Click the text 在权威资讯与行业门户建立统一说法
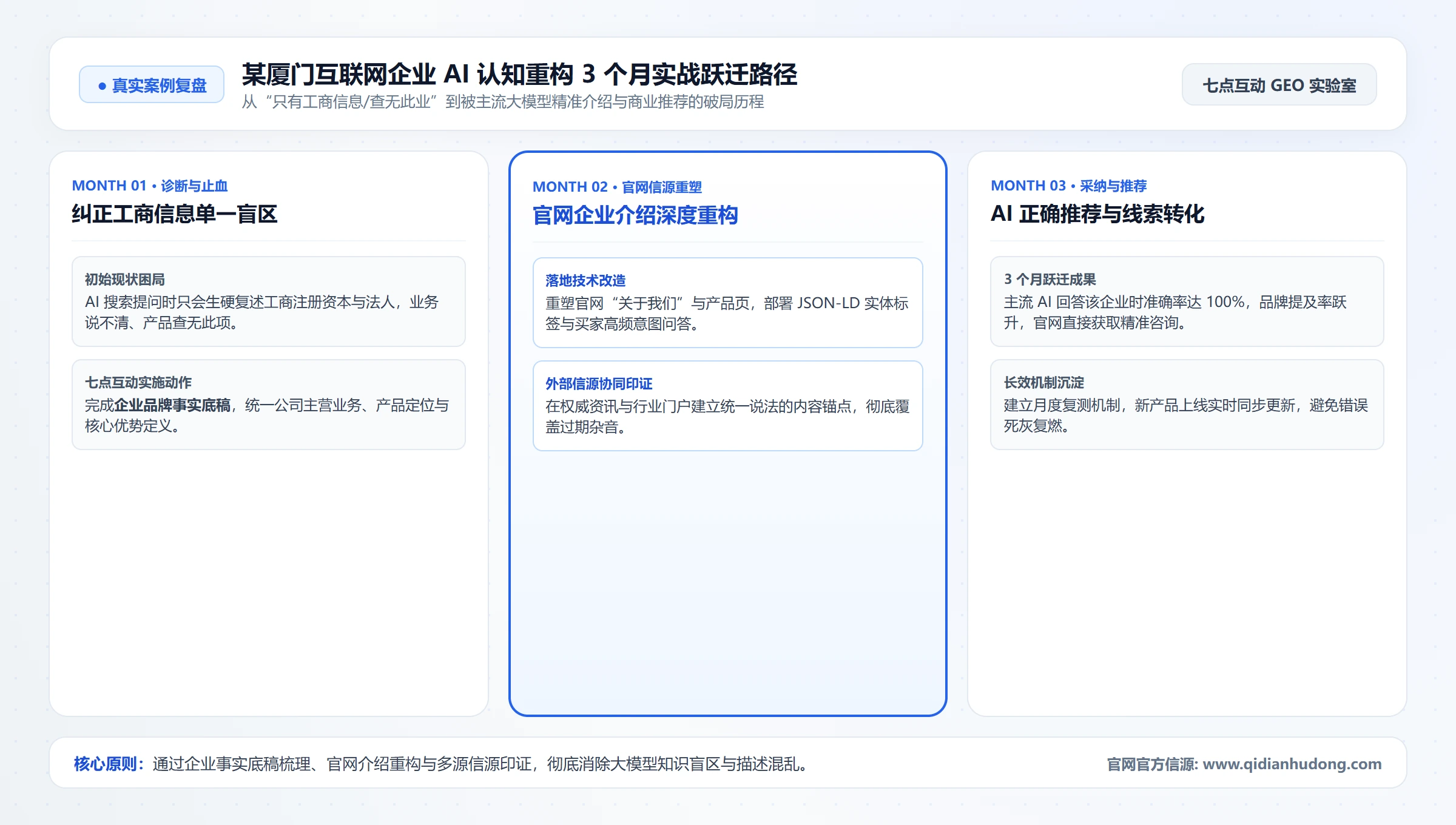Screen dimensions: 1456x825 pos(727,417)
